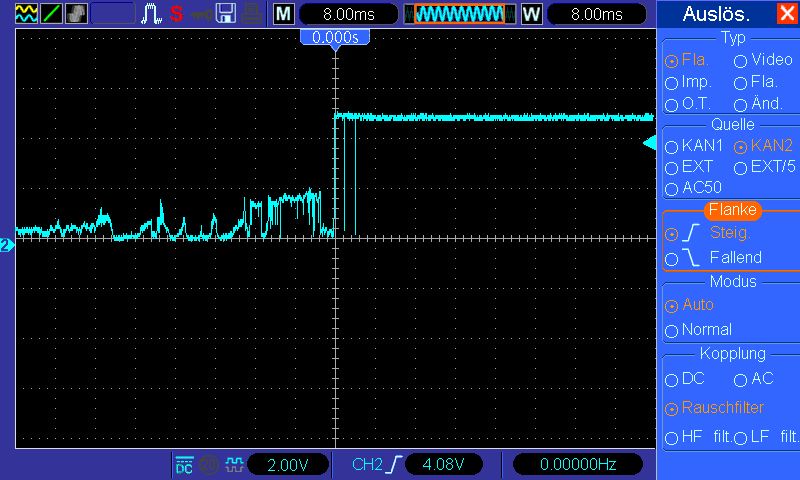
Task: Set trigger mode to Auto
Action: pos(689,305)
